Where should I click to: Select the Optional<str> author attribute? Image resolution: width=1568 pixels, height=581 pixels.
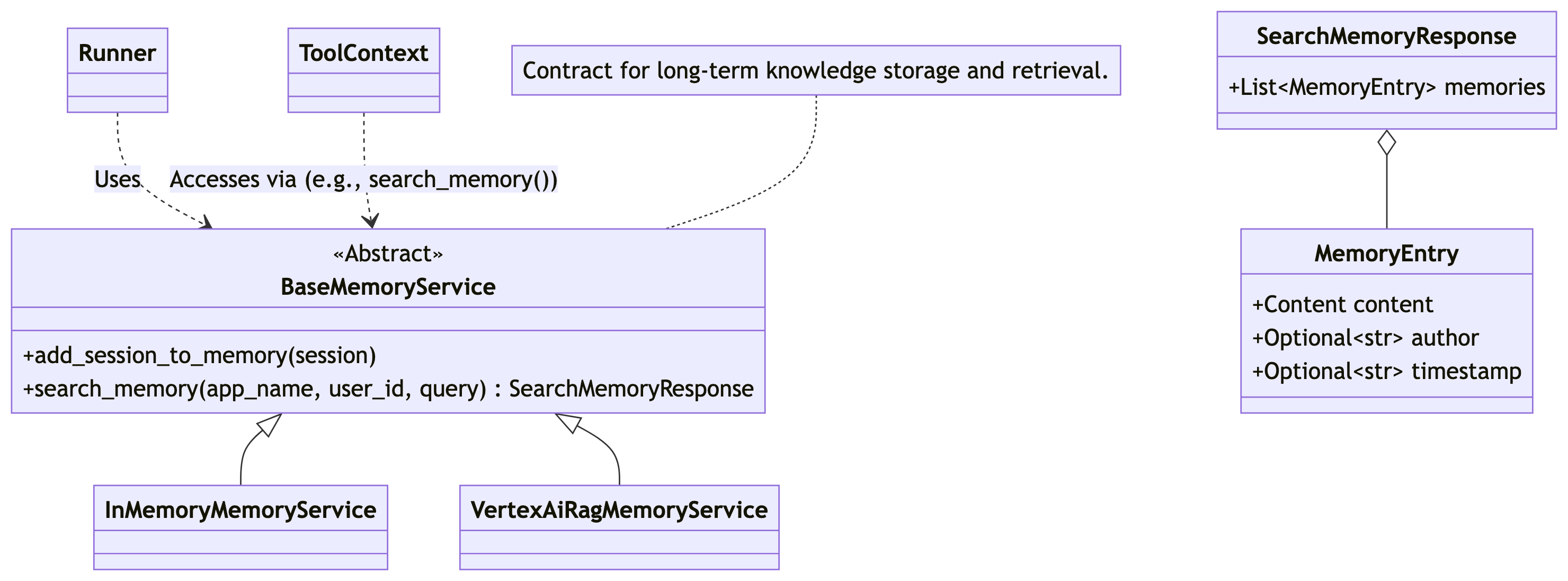click(1365, 338)
